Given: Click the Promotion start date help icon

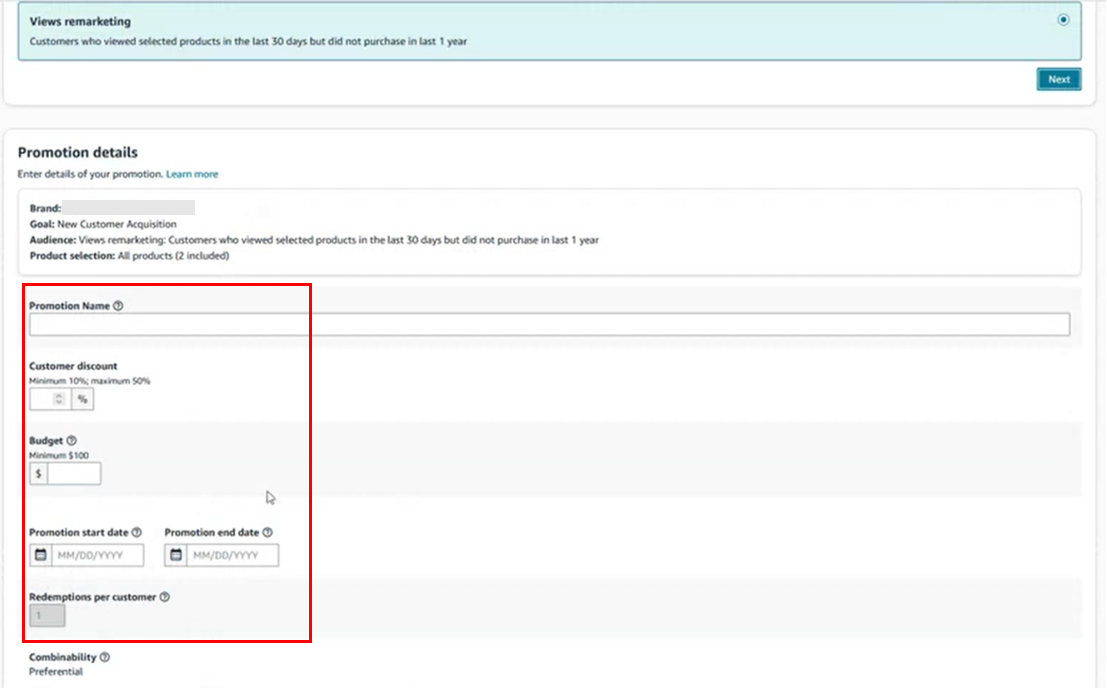Looking at the screenshot, I should click(136, 532).
